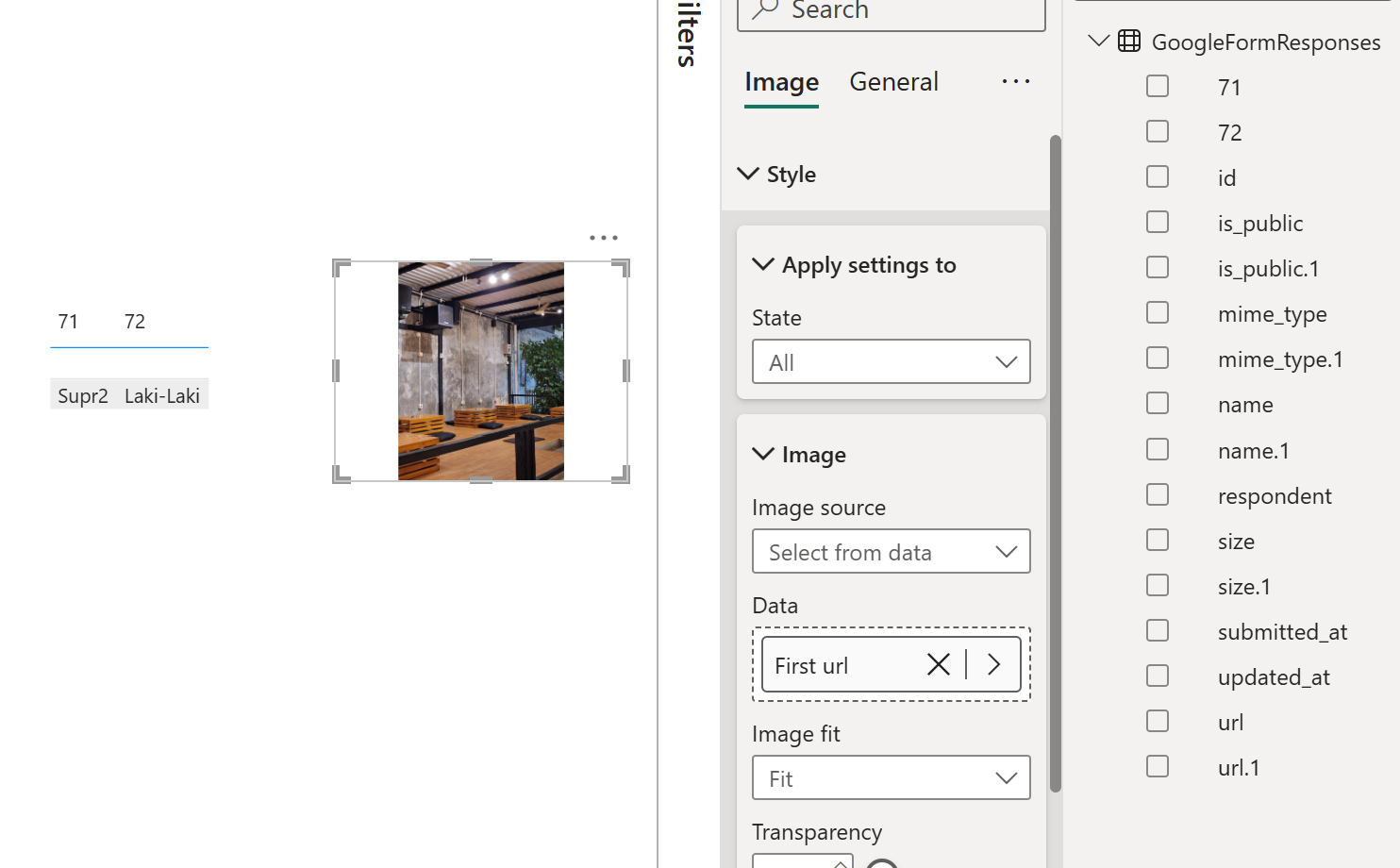Click the GoogleFormResponses table icon
This screenshot has height=868, width=1400.
tap(1129, 42)
